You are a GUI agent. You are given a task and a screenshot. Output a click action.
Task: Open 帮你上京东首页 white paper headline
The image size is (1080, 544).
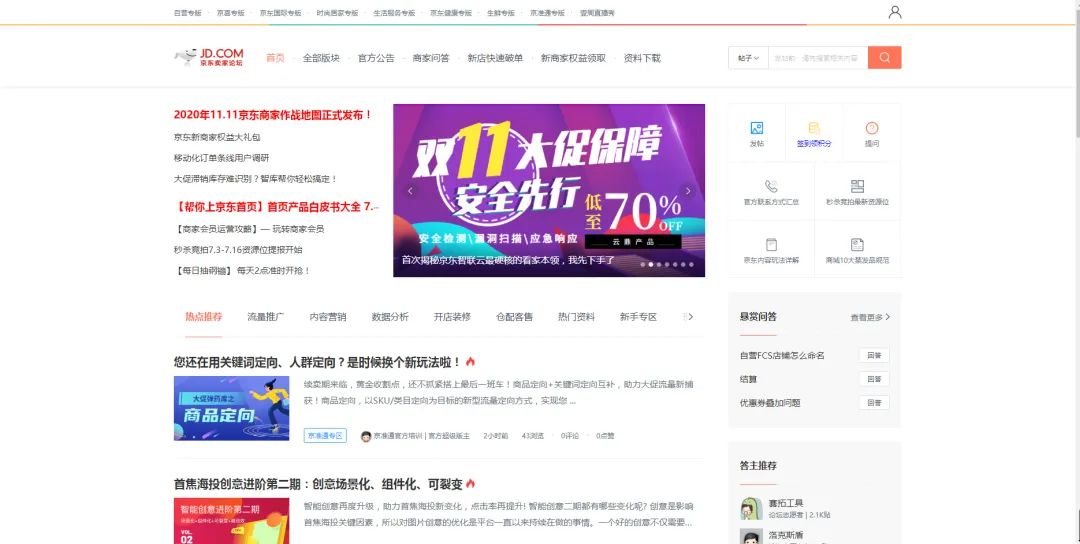coord(277,207)
